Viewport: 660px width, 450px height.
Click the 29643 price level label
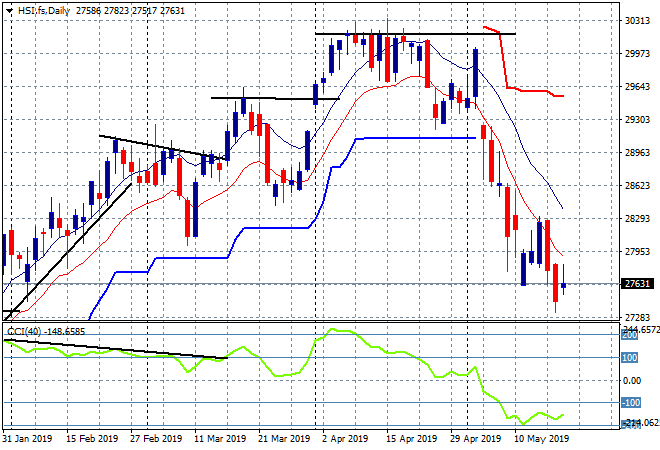[637, 87]
